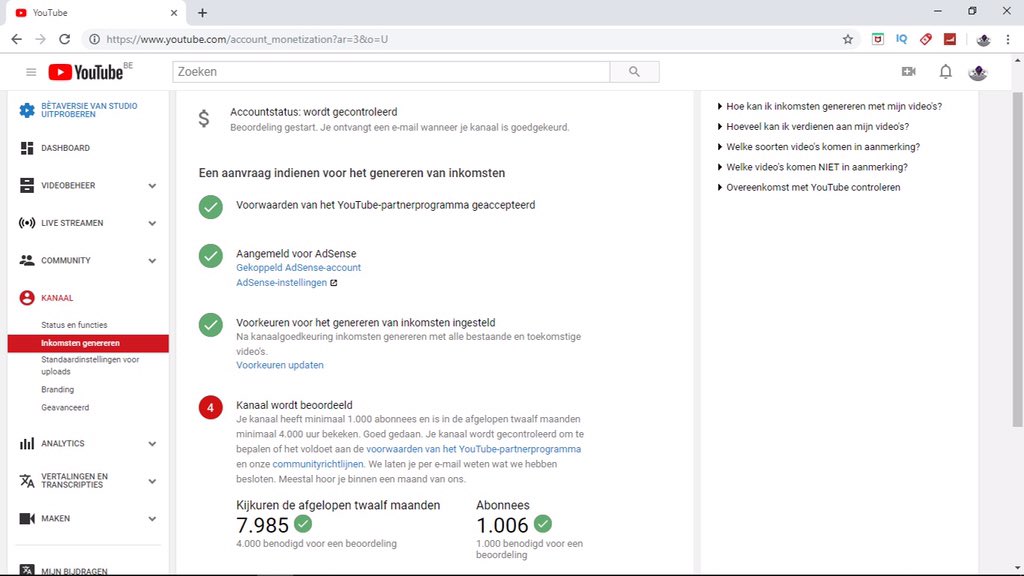This screenshot has width=1024, height=576.
Task: Expand Vertalingen en transcripties chevron
Action: tap(152, 481)
